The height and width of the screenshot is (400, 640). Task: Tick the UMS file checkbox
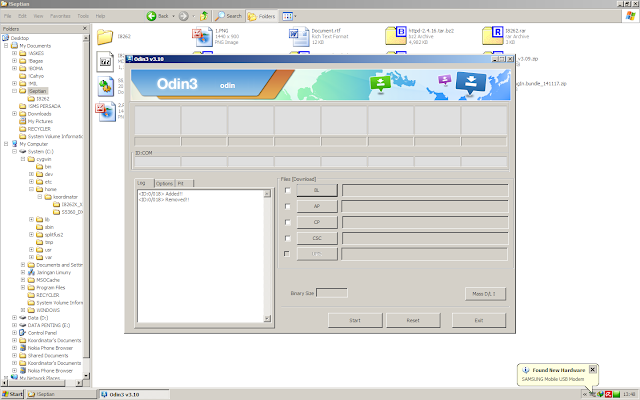(287, 254)
